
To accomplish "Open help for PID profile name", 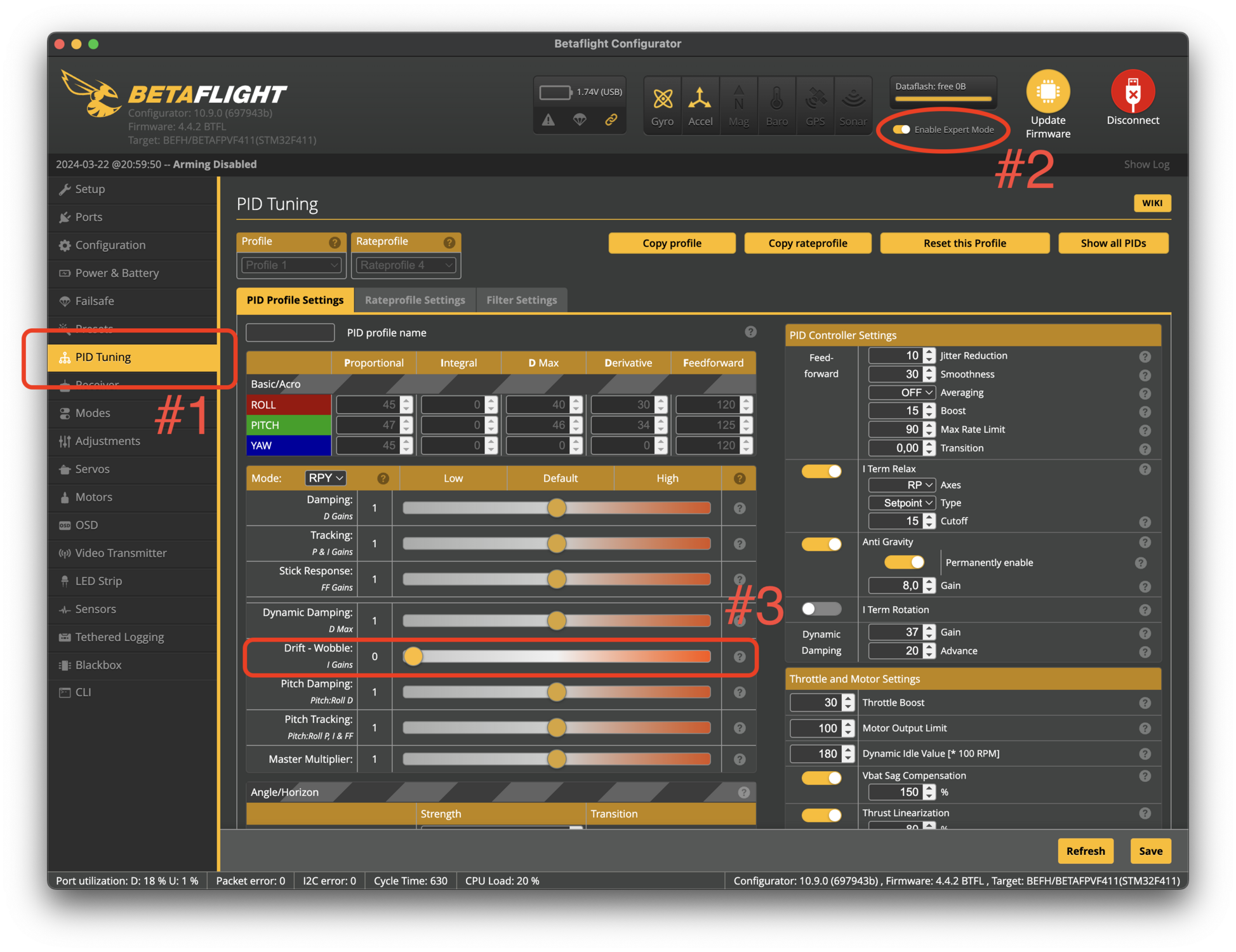I will (x=750, y=332).
